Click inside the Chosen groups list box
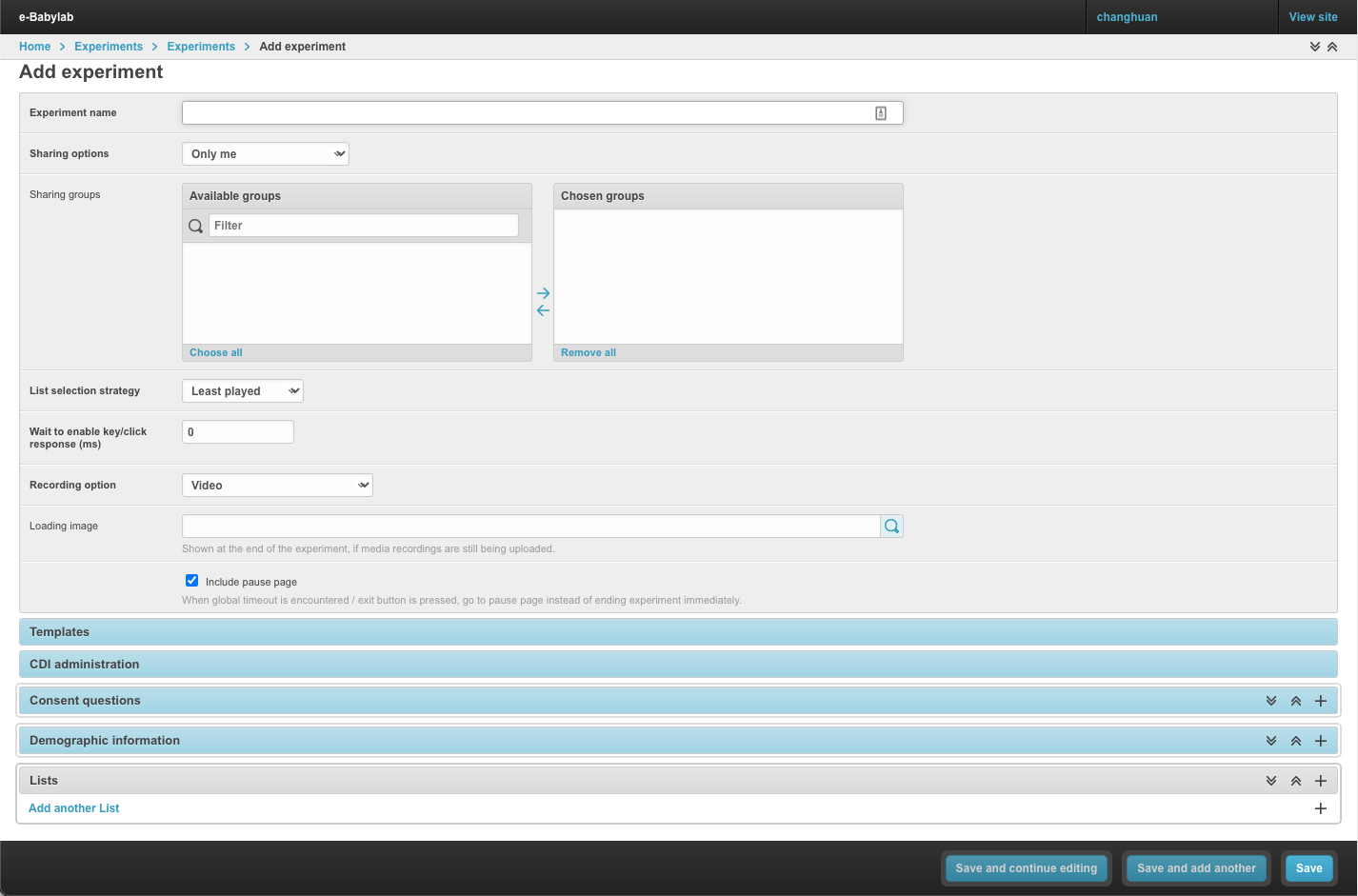1358x896 pixels. pos(729,276)
